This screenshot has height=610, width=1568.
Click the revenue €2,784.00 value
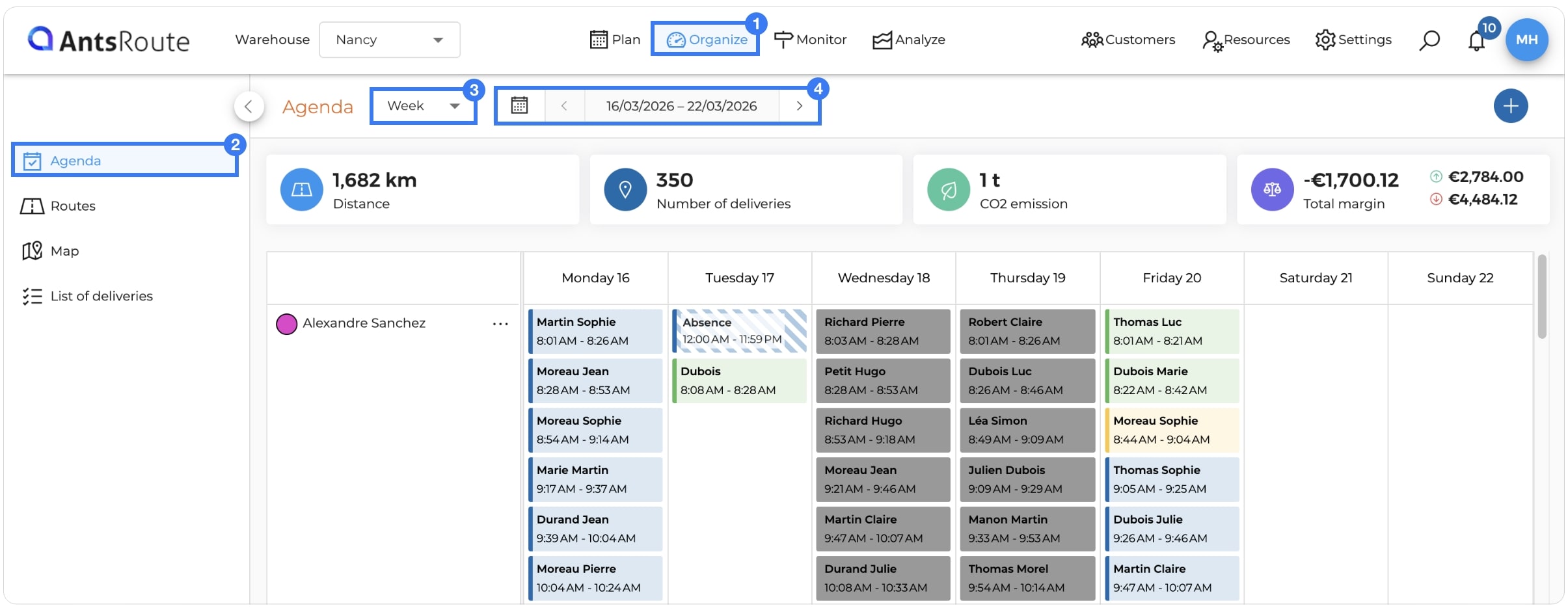[1485, 176]
